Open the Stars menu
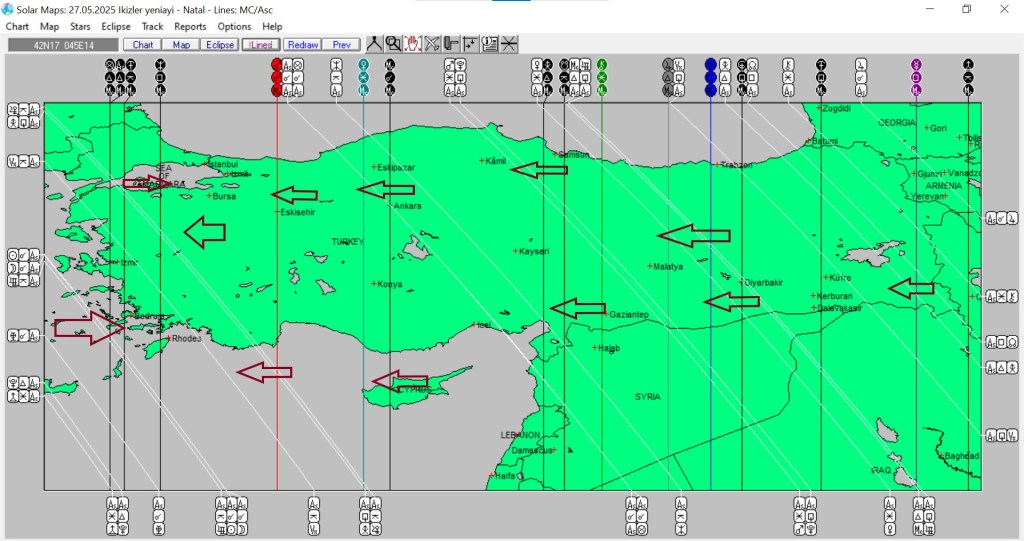 [80, 27]
